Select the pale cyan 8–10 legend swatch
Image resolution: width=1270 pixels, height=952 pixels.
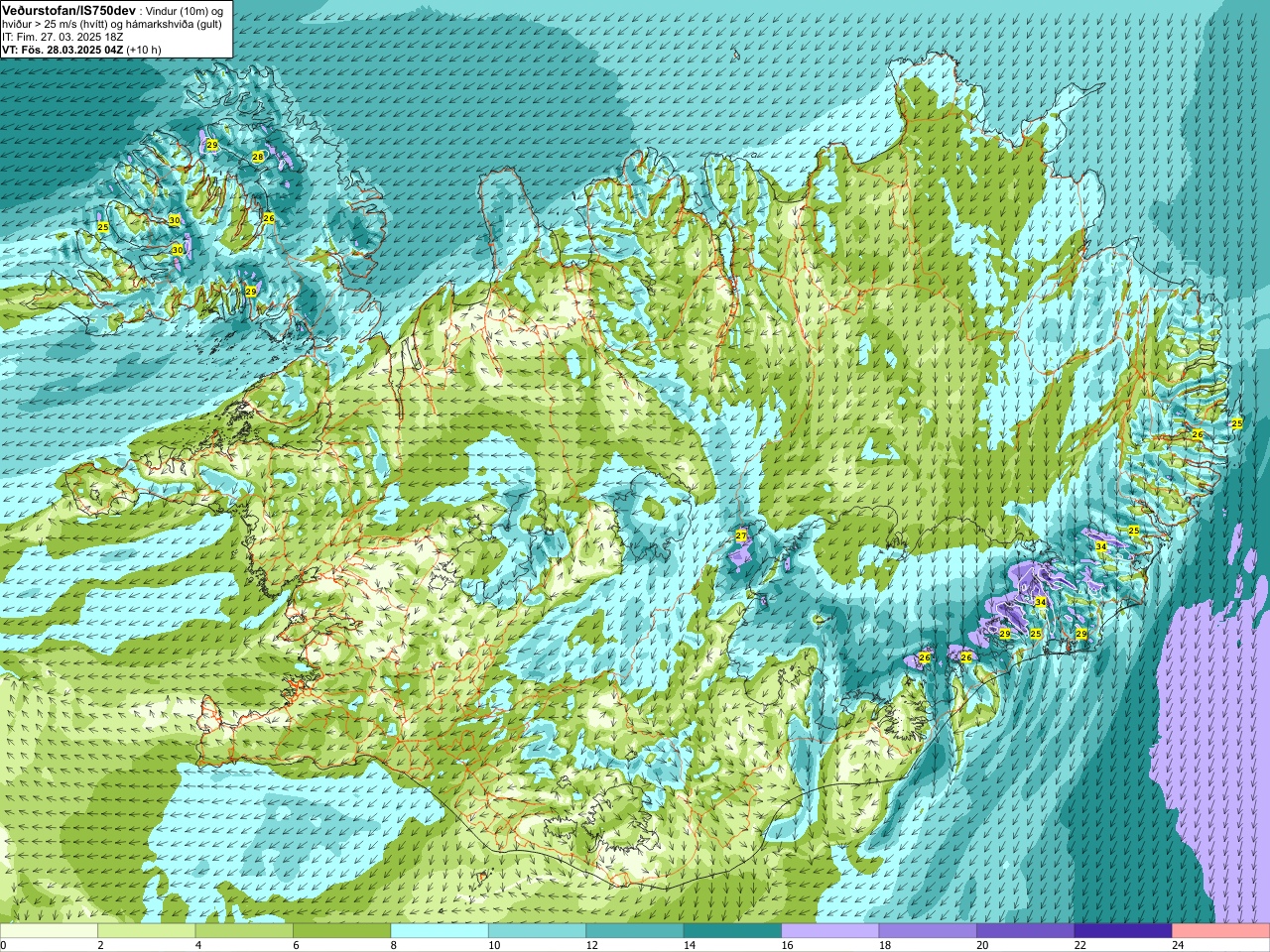click(440, 931)
